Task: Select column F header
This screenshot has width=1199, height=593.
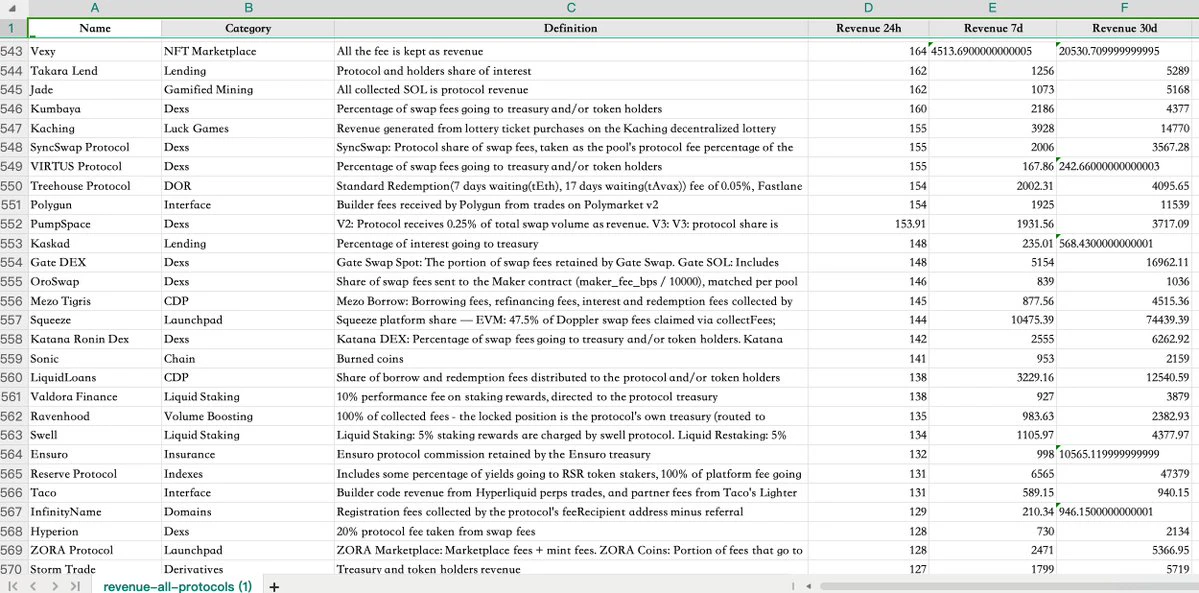Action: coord(1124,8)
